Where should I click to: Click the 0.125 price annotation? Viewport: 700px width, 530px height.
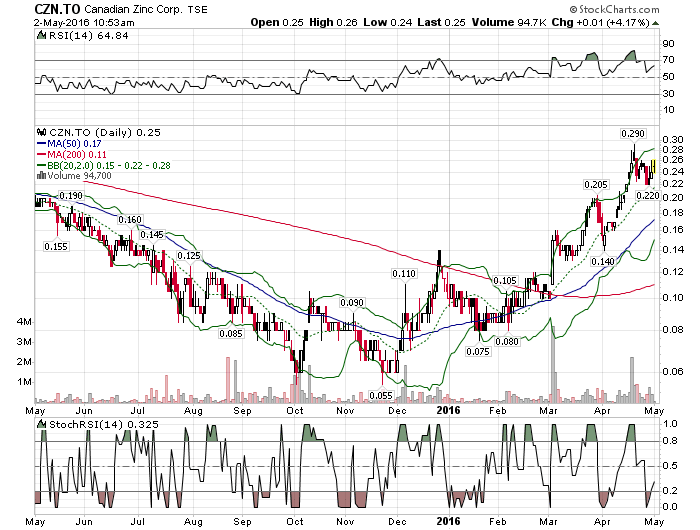coord(189,256)
